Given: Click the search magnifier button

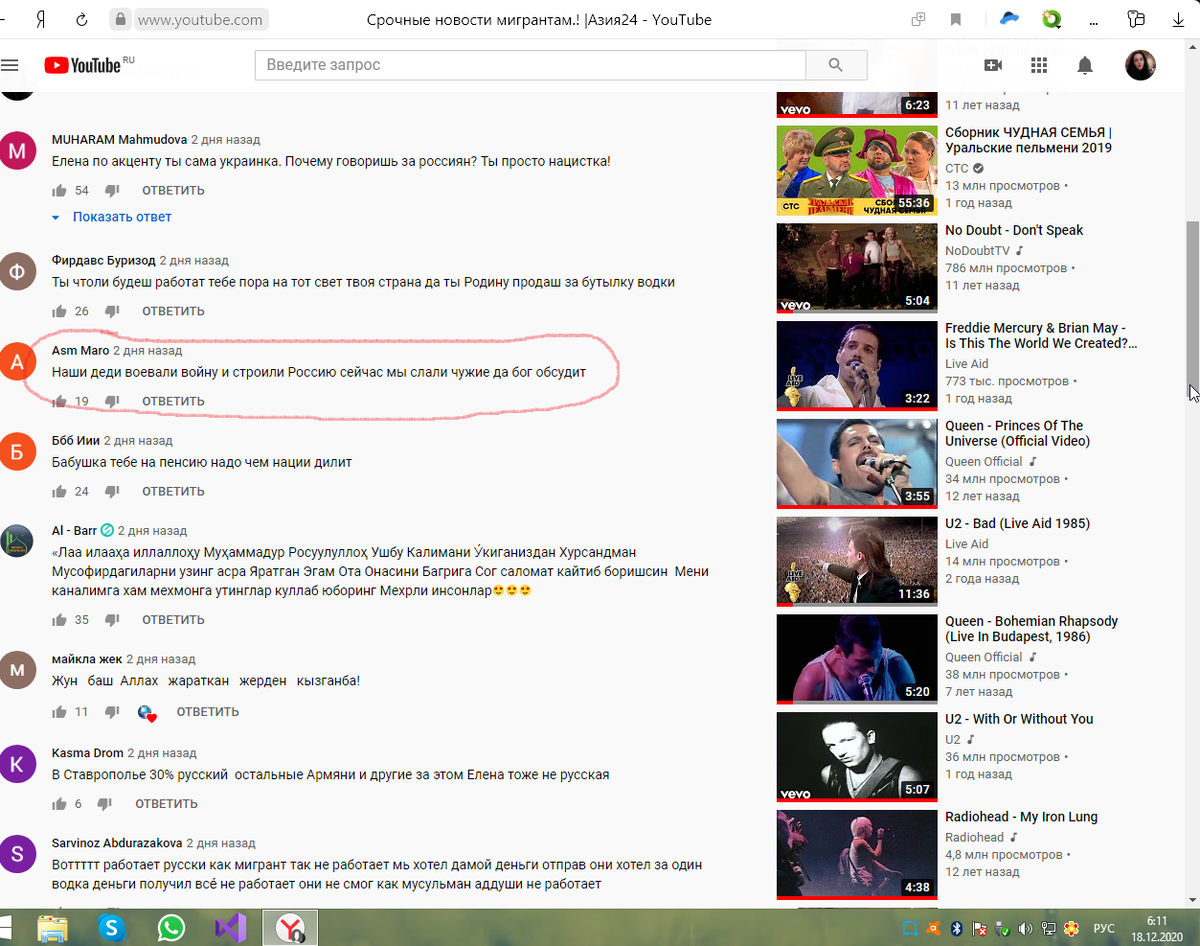Looking at the screenshot, I should [836, 65].
